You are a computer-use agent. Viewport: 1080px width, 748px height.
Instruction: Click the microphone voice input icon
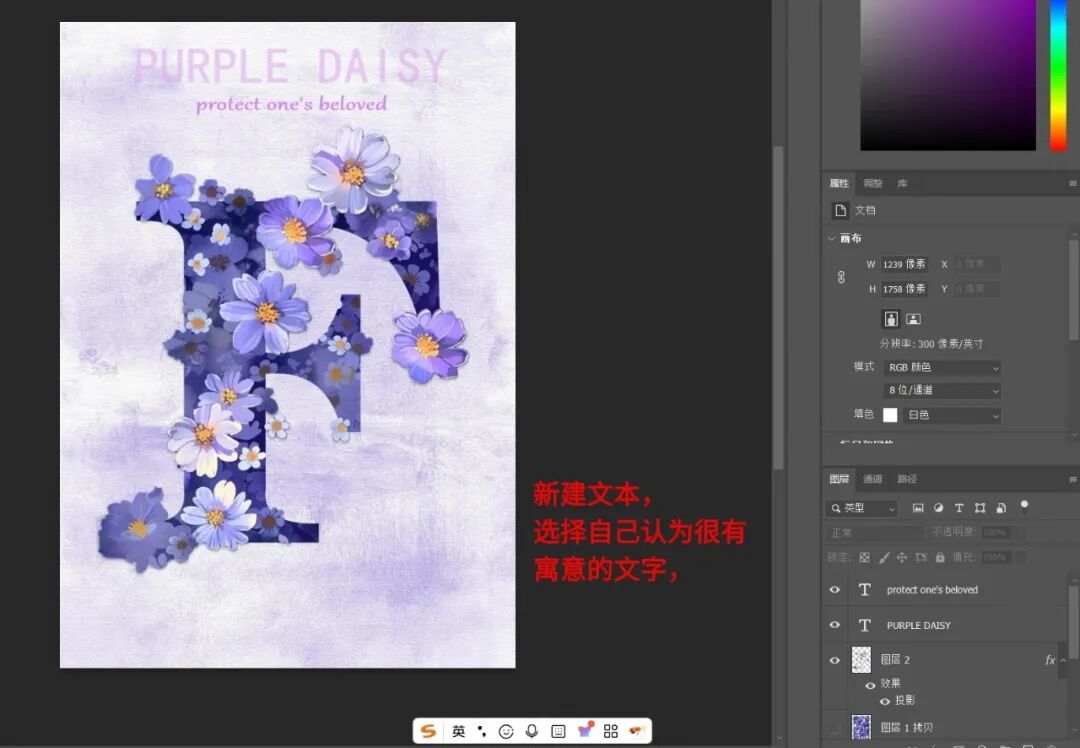pyautogui.click(x=532, y=731)
